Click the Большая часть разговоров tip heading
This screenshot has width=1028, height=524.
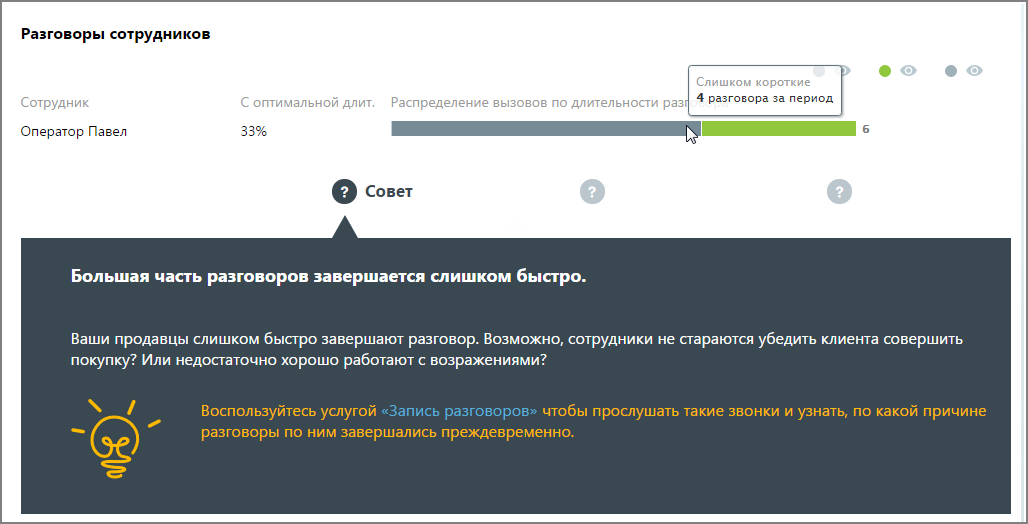328,276
